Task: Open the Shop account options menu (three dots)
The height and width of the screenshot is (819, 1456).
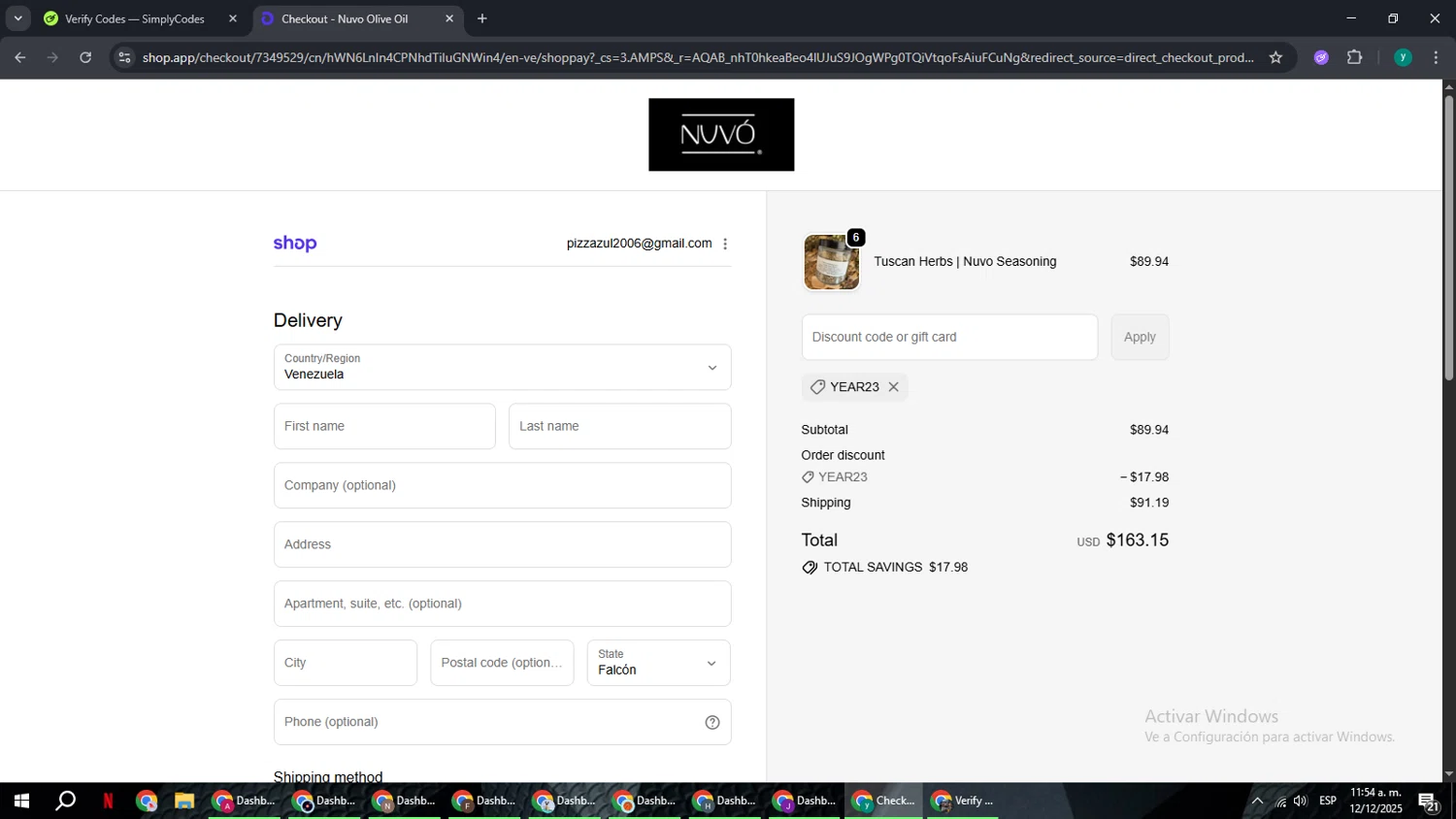Action: pos(725,244)
